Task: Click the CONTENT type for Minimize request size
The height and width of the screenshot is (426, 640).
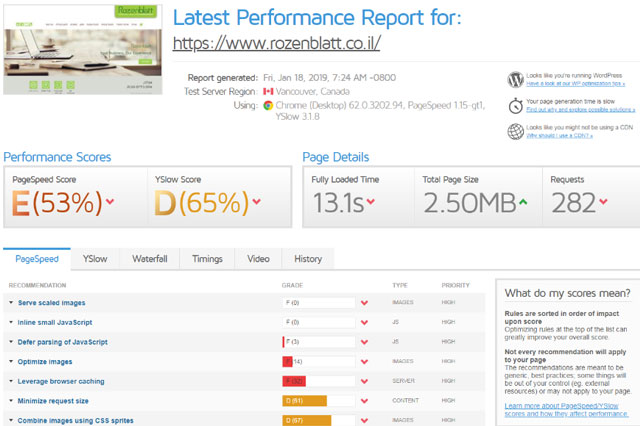Action: (x=405, y=400)
